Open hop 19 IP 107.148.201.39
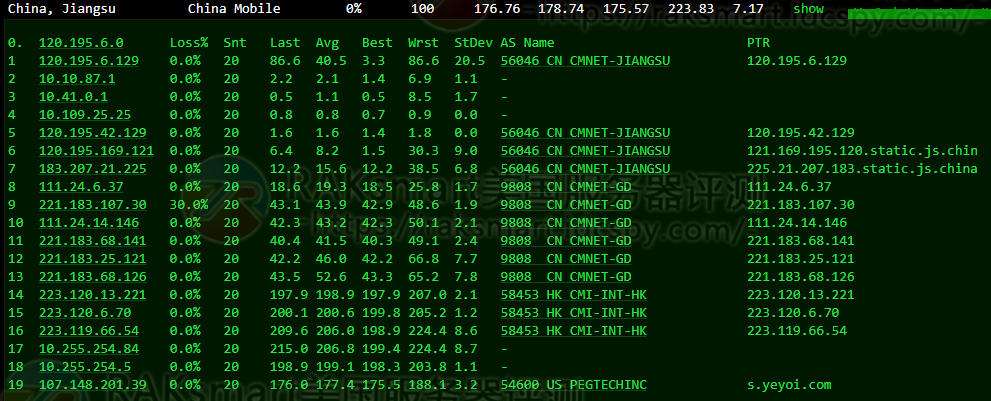The width and height of the screenshot is (991, 401). (x=93, y=385)
